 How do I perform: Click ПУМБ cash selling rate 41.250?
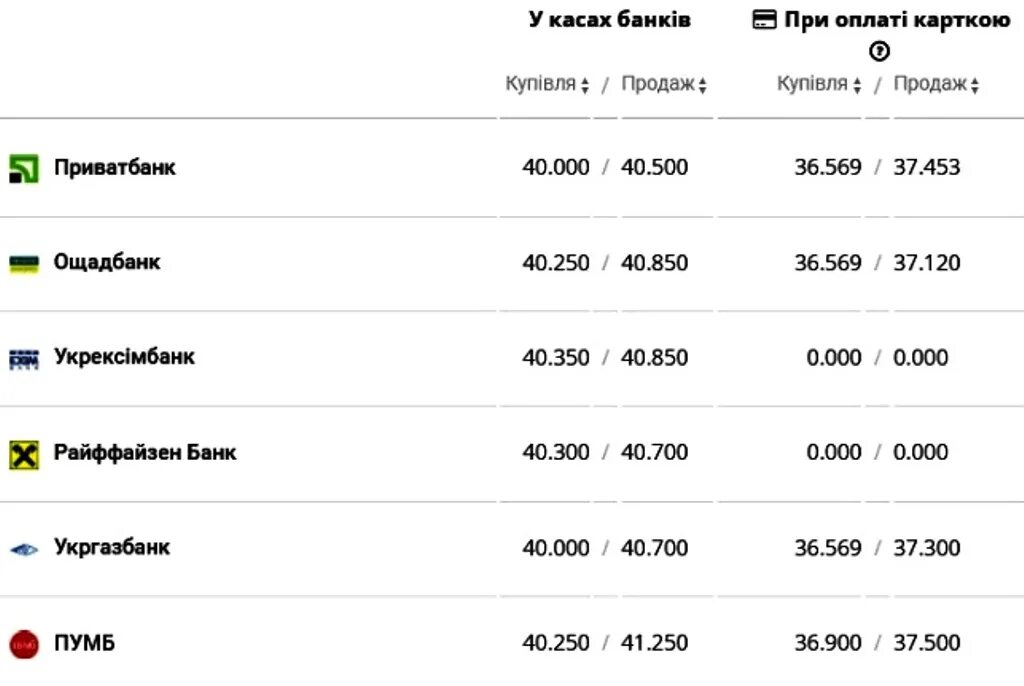point(655,643)
